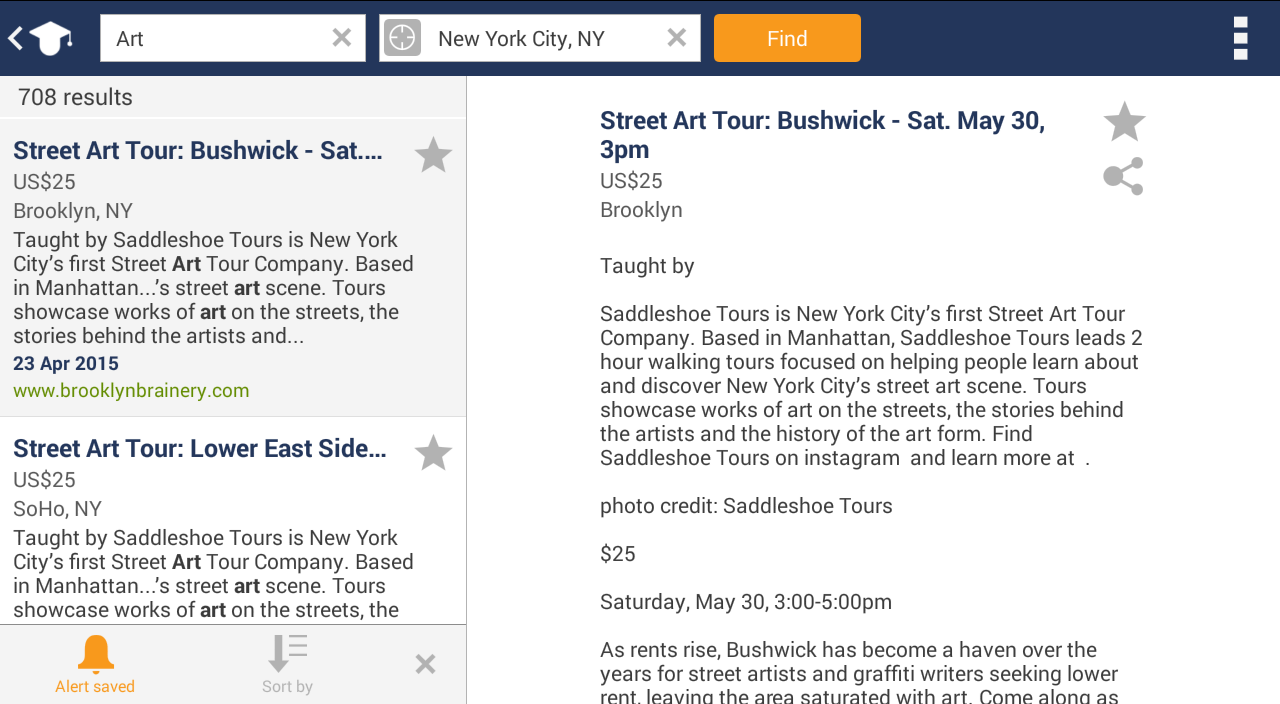Edit the New York City, NY location field
The image size is (1280, 704).
click(545, 38)
